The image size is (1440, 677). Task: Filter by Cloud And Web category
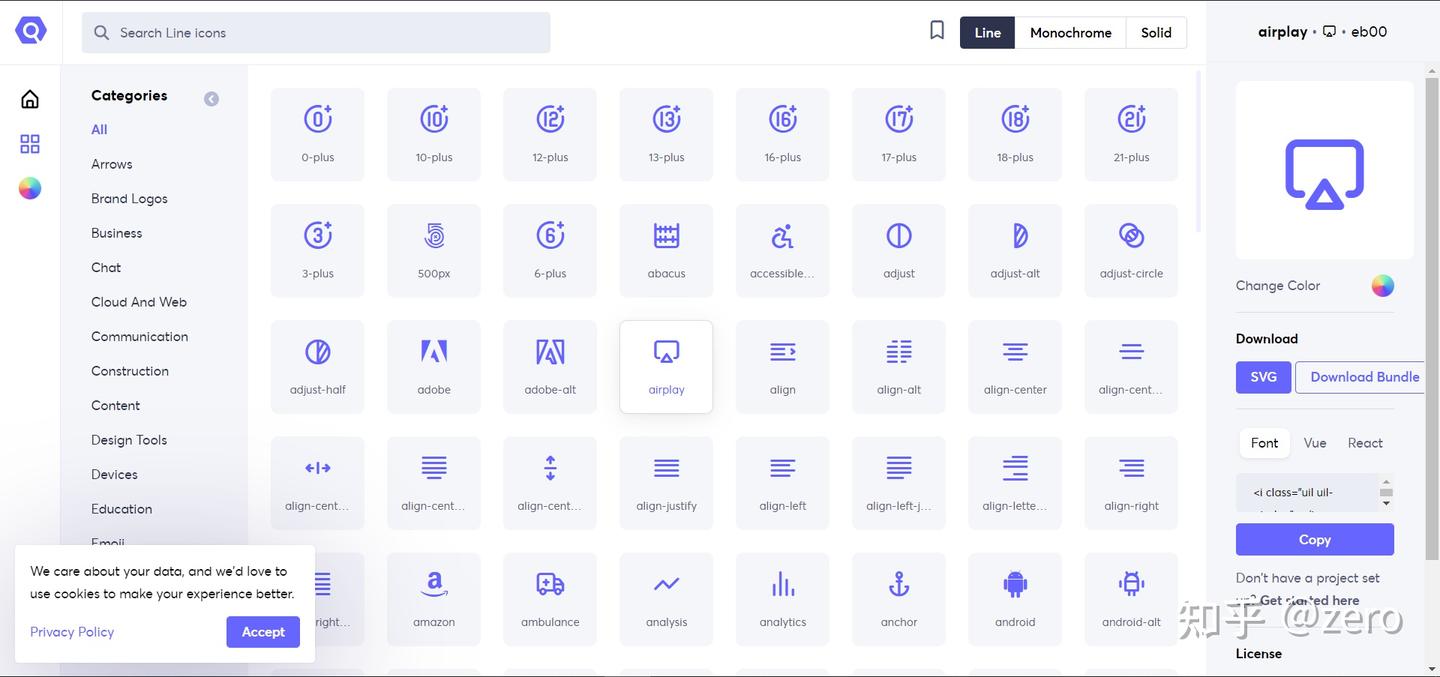point(139,302)
